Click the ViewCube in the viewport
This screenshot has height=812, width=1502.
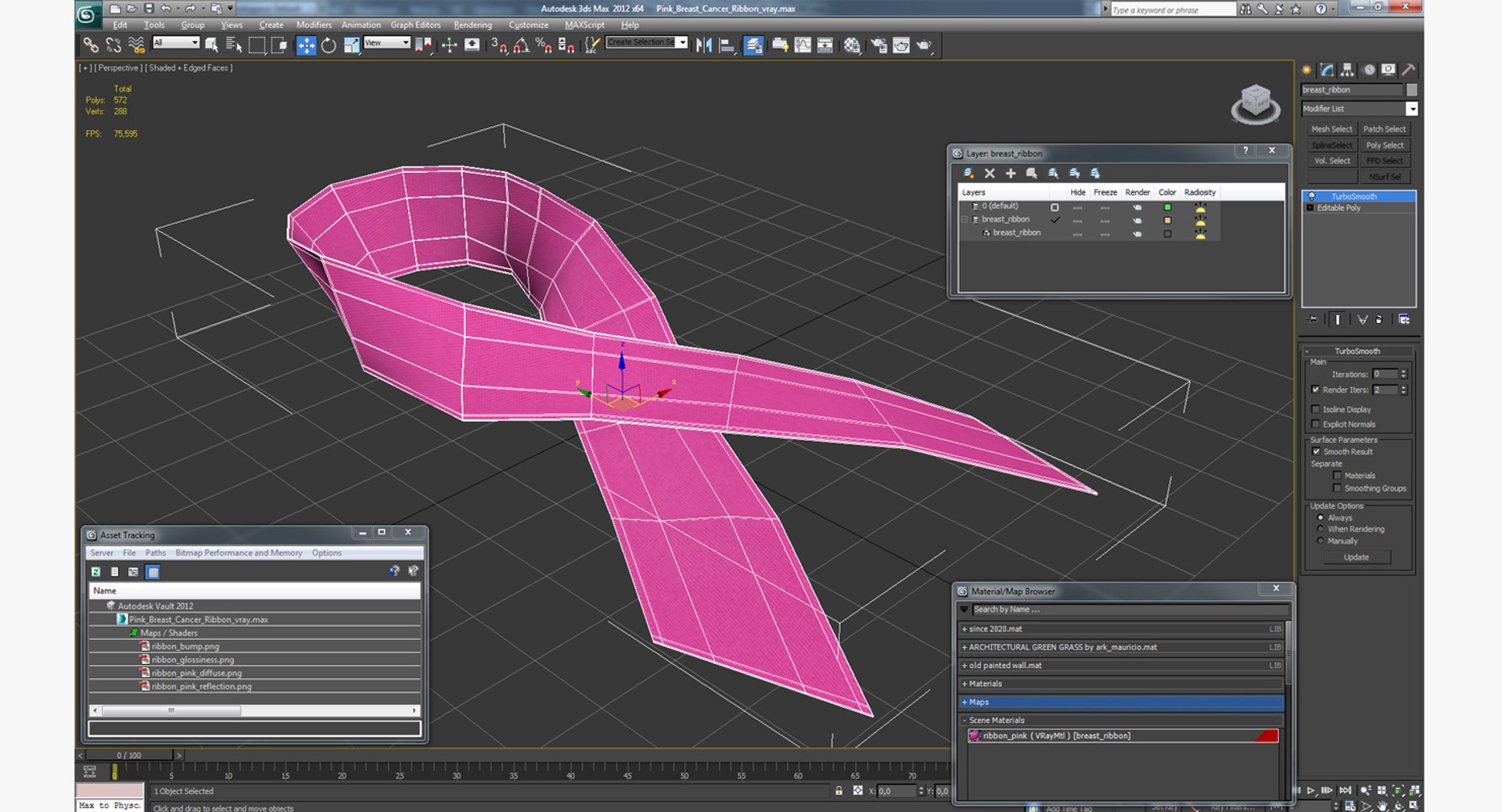point(1255,104)
